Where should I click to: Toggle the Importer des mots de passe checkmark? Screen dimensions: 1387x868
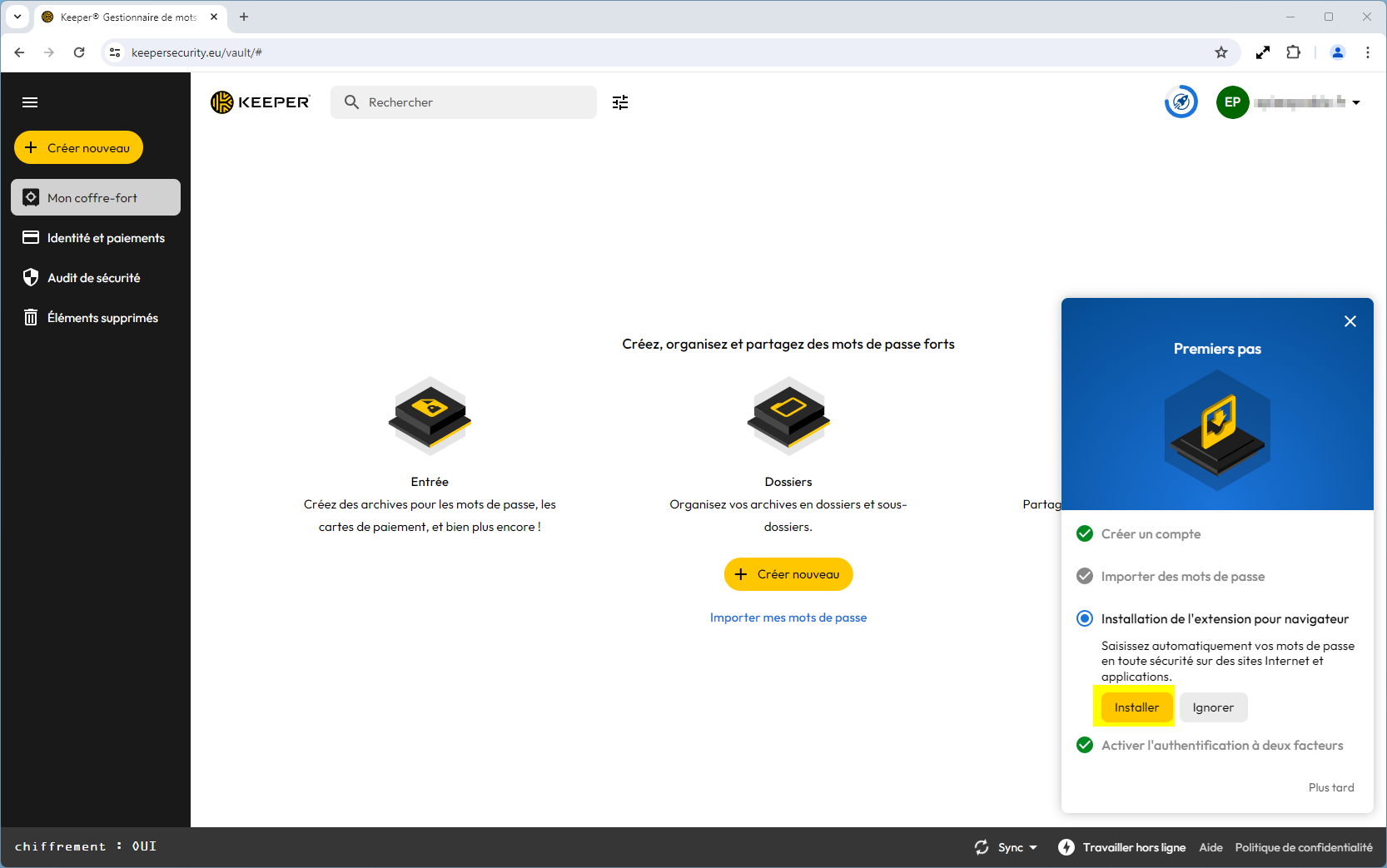point(1085,576)
